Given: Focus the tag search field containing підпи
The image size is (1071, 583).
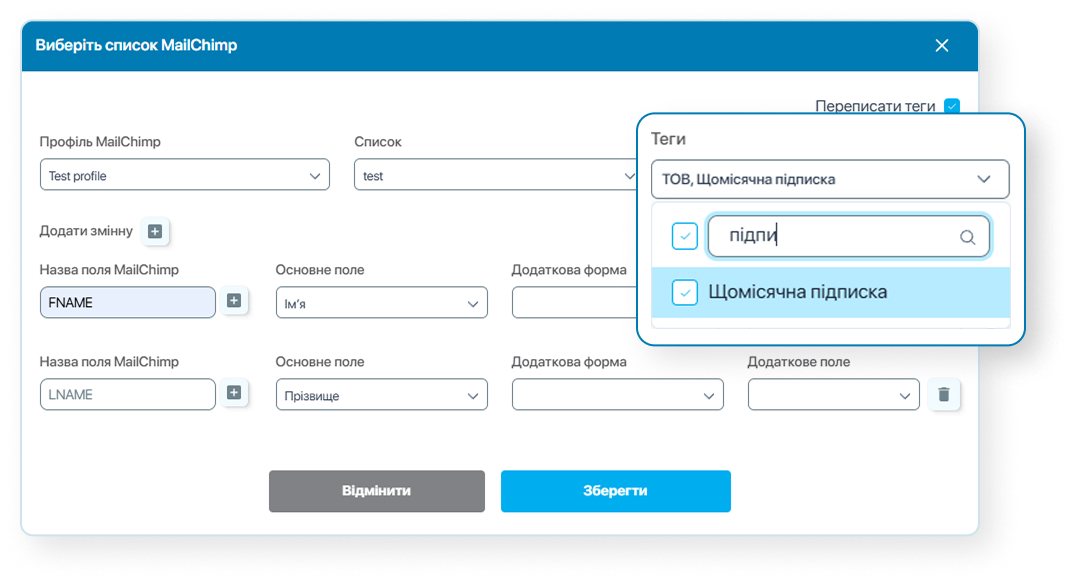Looking at the screenshot, I should tap(848, 236).
